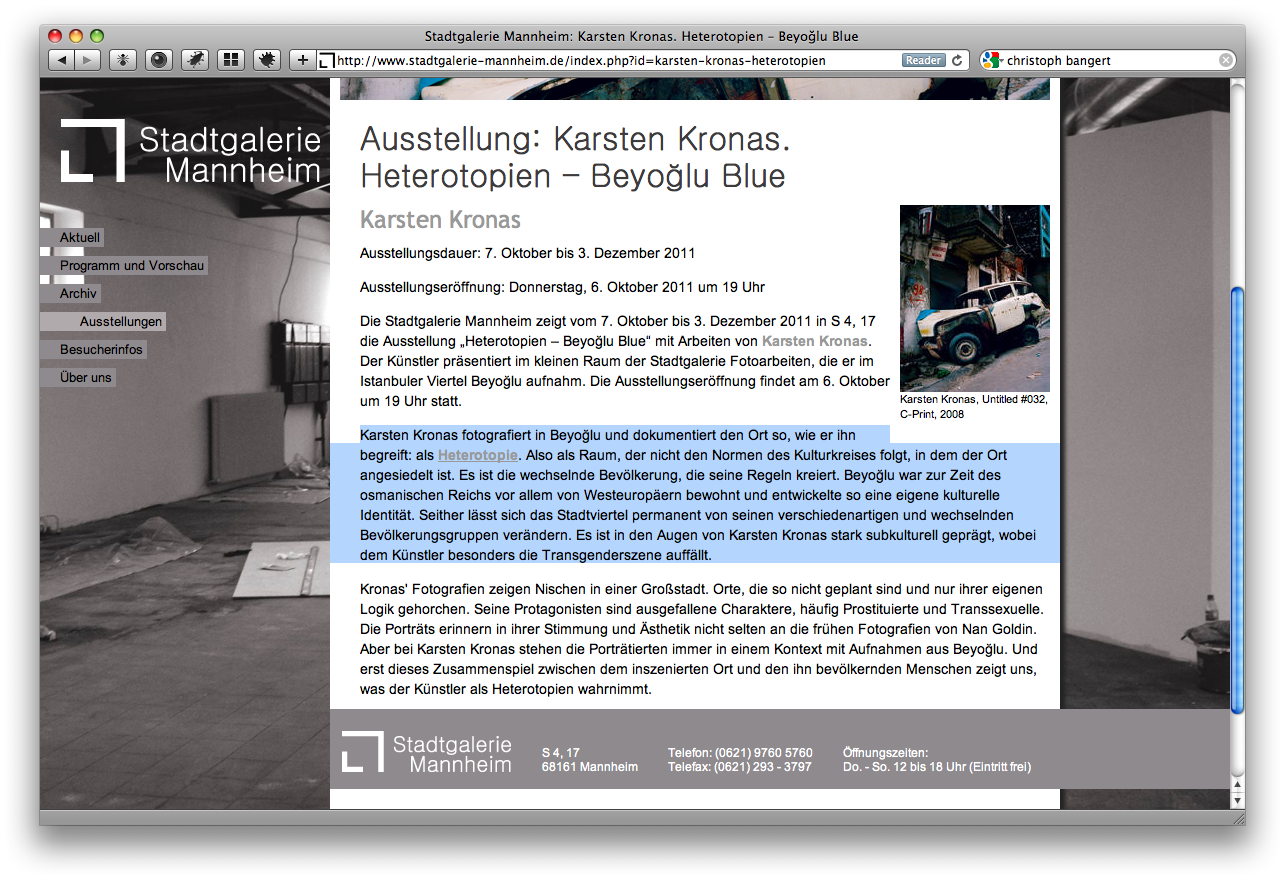
Task: Click footer address 68161 Mannheim
Action: (590, 767)
